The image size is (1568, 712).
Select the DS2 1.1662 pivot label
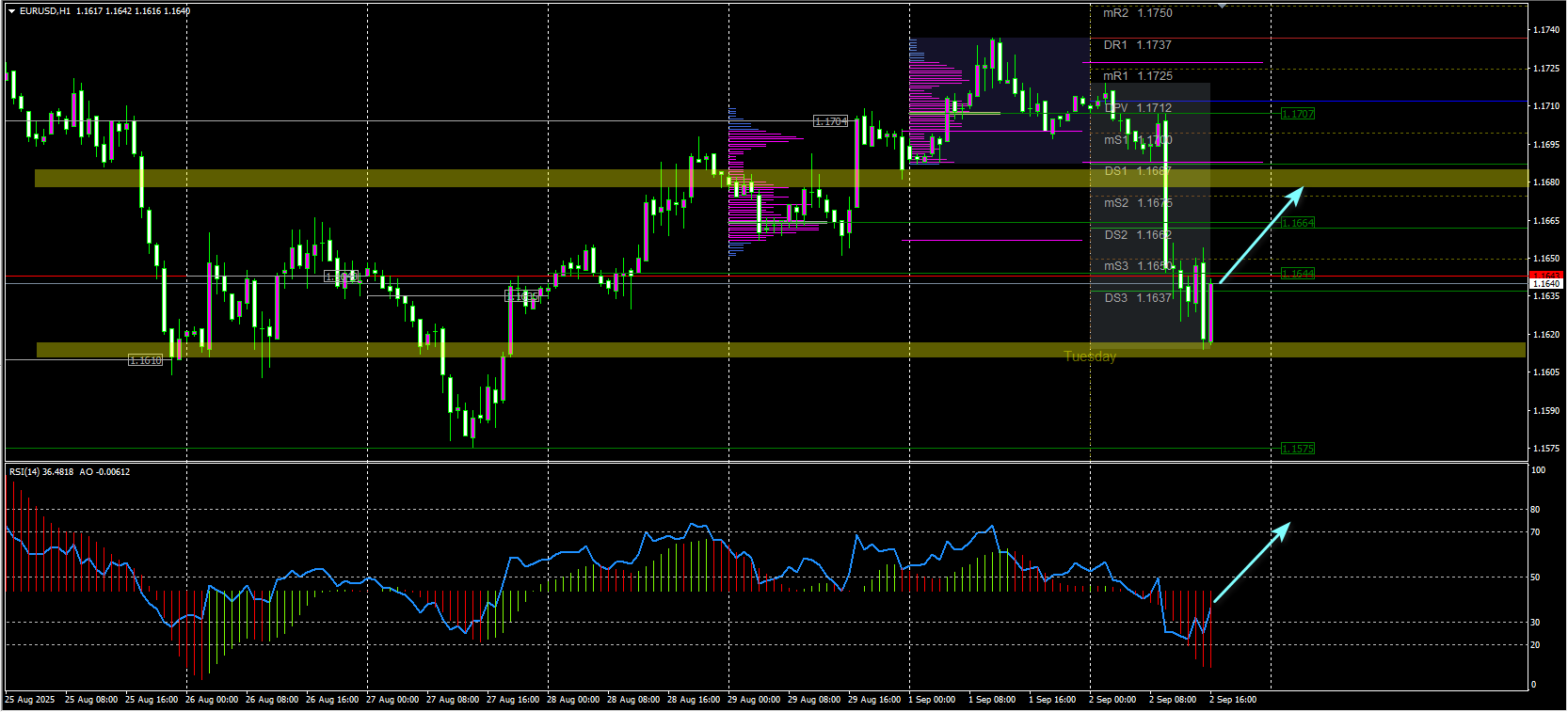(x=1138, y=235)
